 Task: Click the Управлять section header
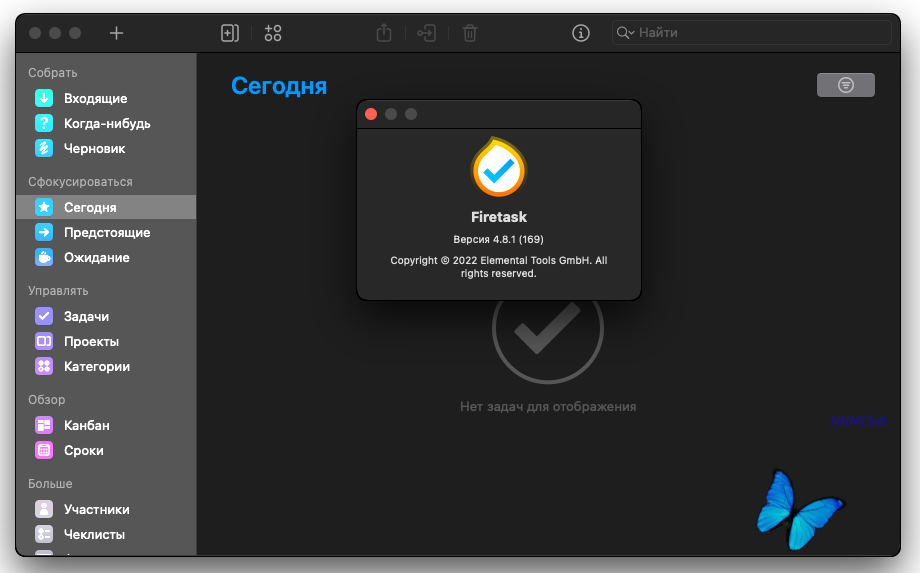[58, 291]
